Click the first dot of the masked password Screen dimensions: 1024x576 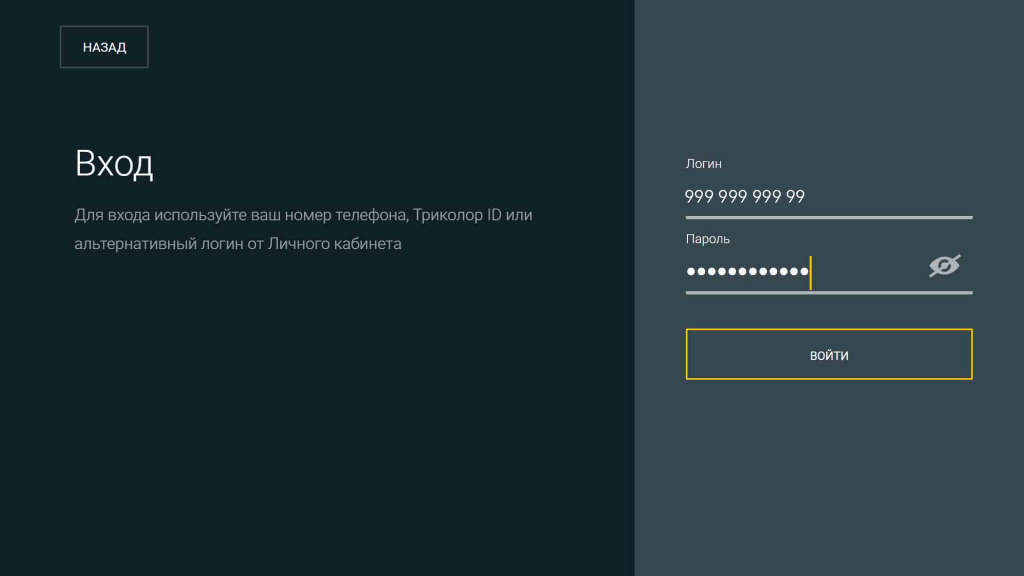(691, 272)
